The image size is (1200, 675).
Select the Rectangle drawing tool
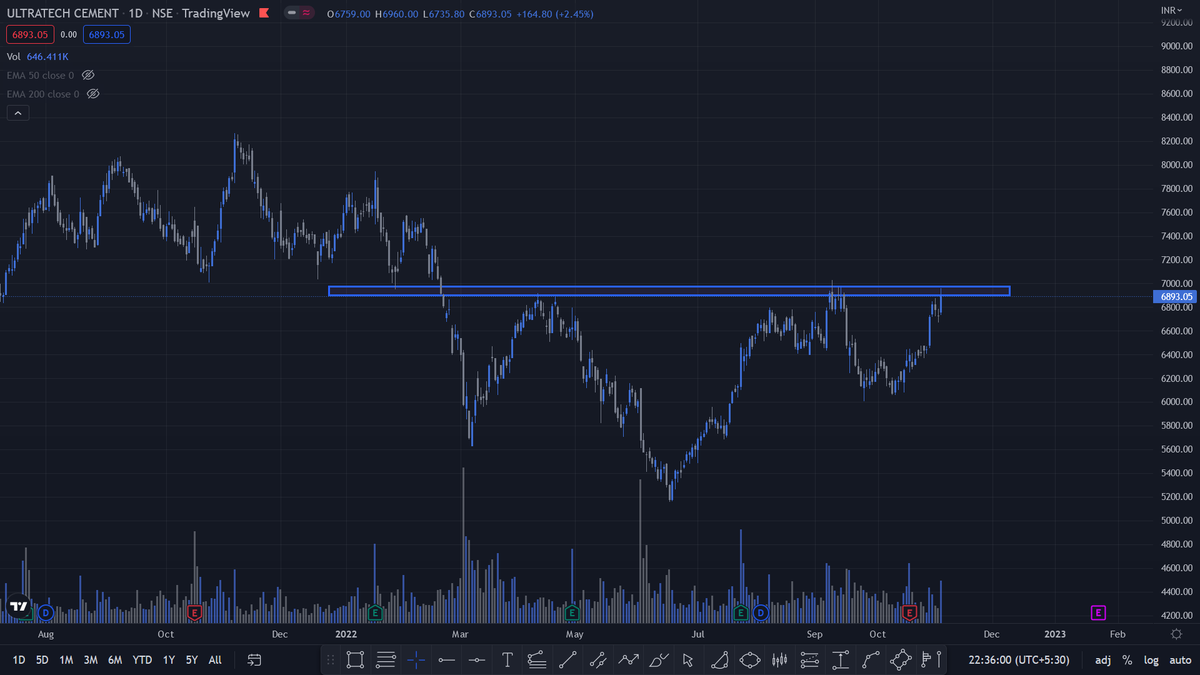[355, 659]
